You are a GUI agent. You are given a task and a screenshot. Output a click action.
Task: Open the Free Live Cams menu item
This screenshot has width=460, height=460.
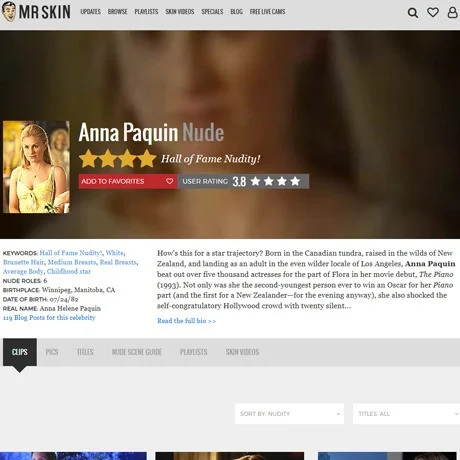click(x=267, y=12)
